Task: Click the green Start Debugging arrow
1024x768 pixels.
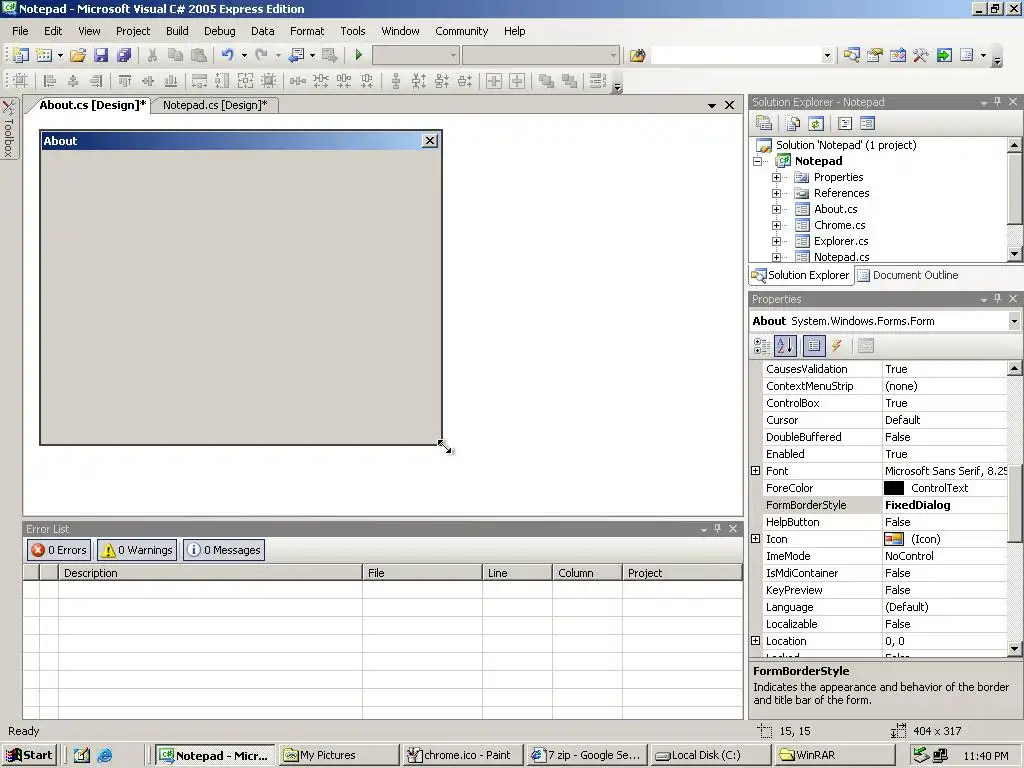Action: 358,56
